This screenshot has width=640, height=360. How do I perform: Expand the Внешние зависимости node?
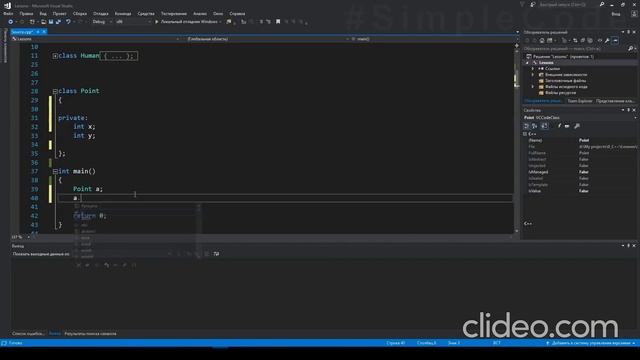pyautogui.click(x=533, y=75)
